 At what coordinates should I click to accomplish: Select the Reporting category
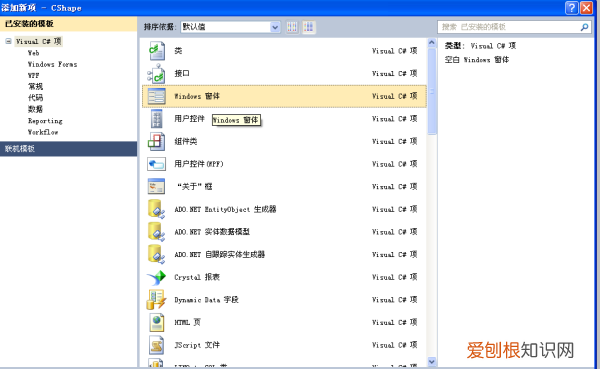pyautogui.click(x=45, y=121)
